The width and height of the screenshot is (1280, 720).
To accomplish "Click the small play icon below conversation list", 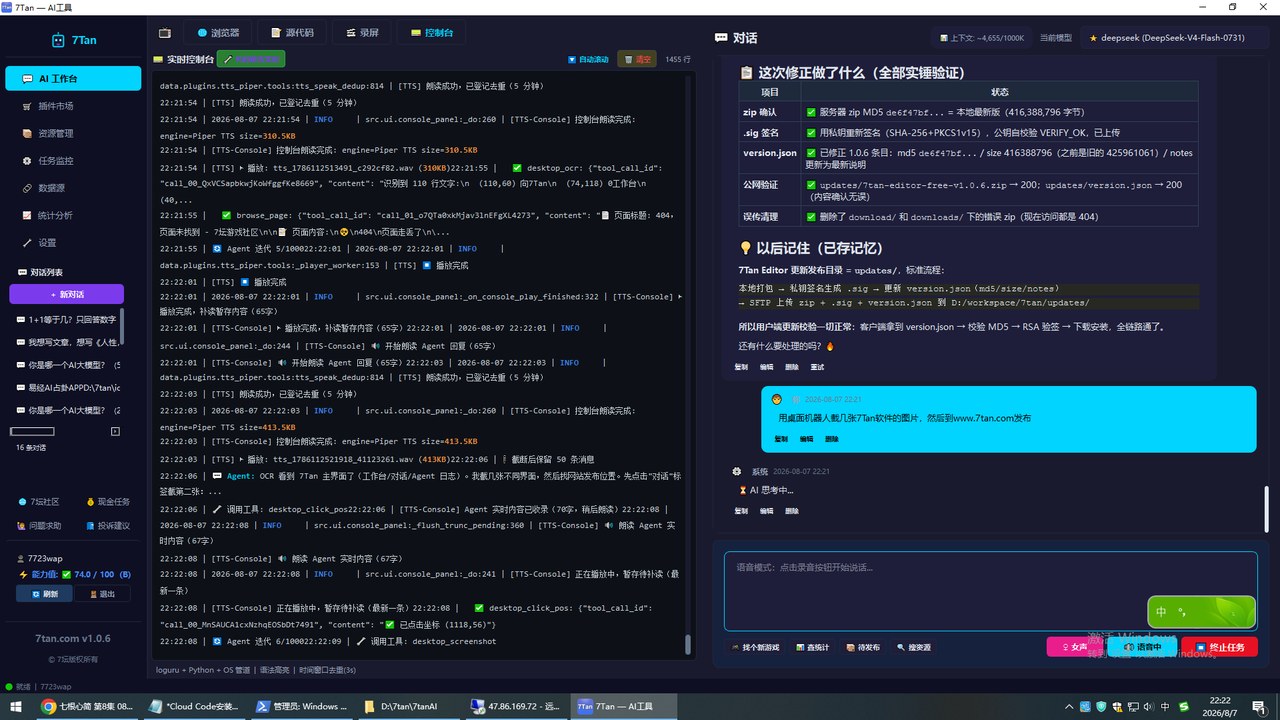I will tap(115, 431).
